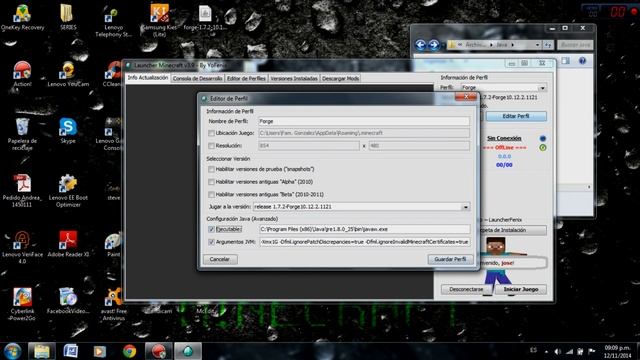The width and height of the screenshot is (640, 360).
Task: Enable the Ubicación Juego checkbox
Action: [x=211, y=133]
